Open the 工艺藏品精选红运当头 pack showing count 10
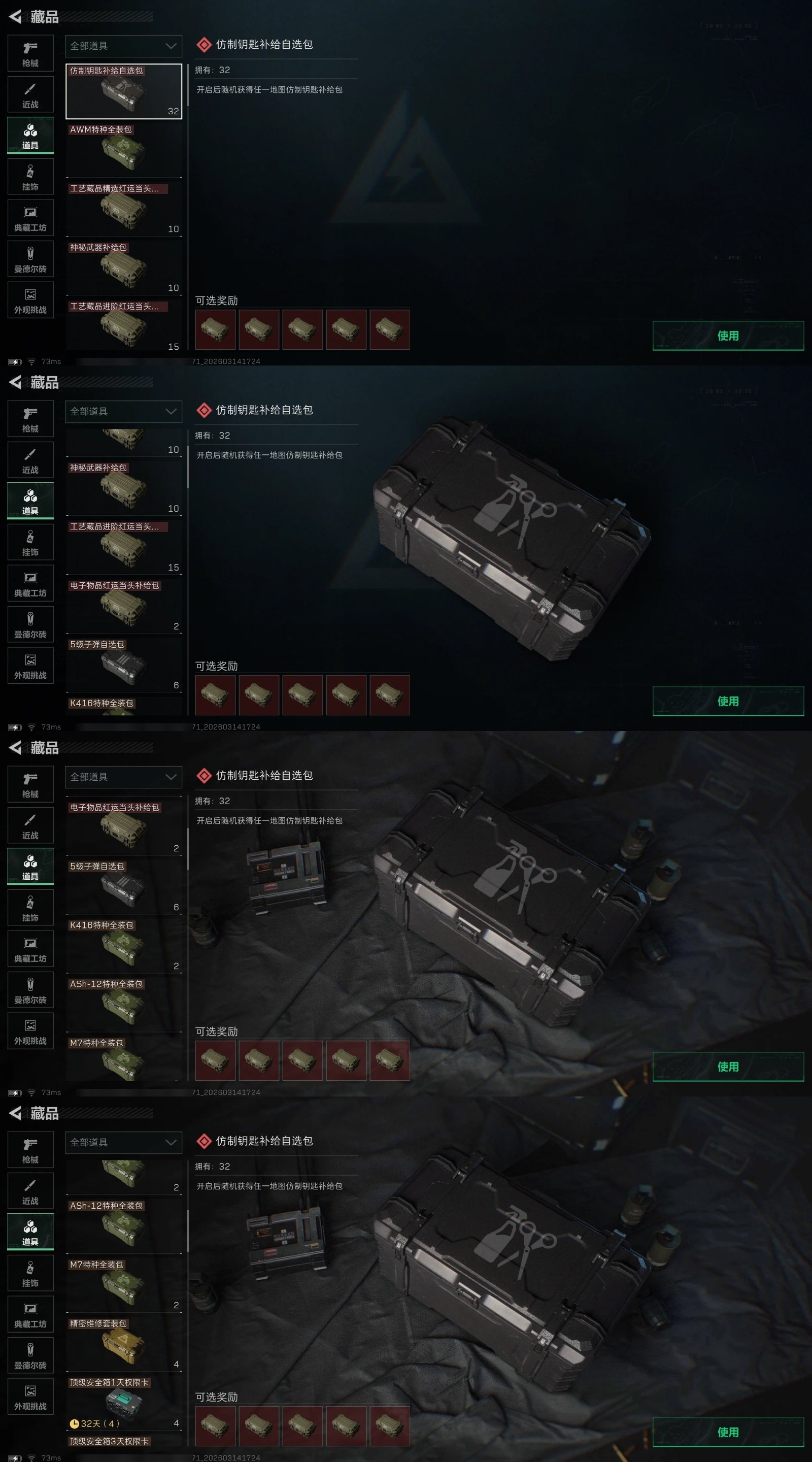The height and width of the screenshot is (1462, 812). 124,209
